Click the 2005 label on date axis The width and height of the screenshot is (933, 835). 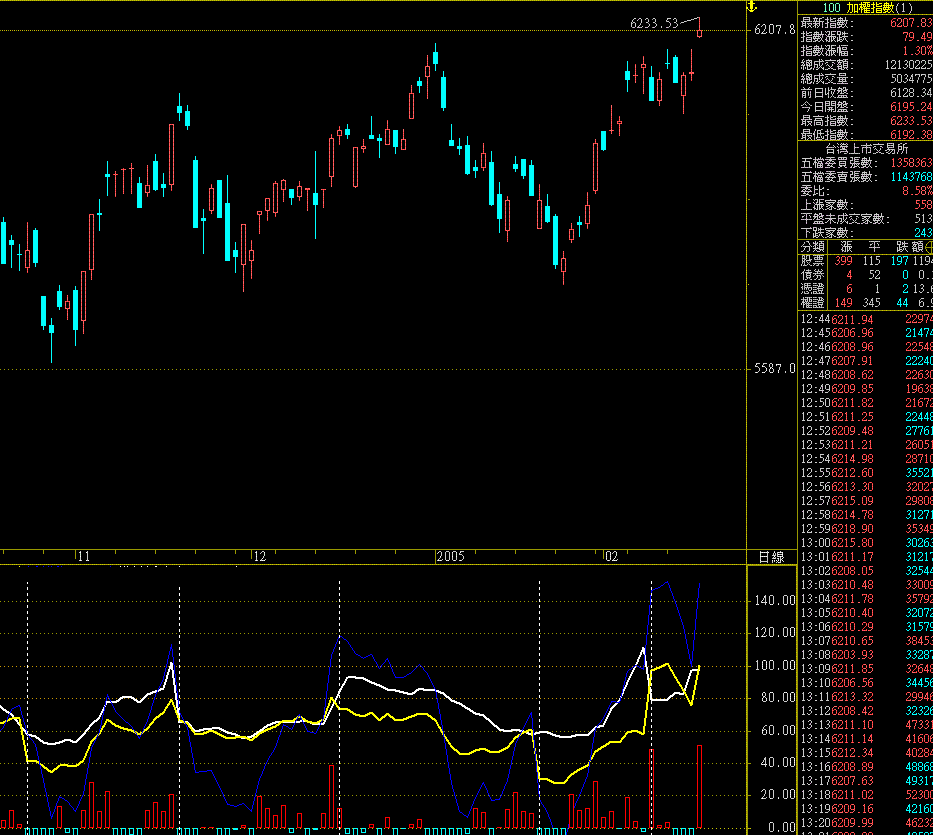[x=449, y=557]
